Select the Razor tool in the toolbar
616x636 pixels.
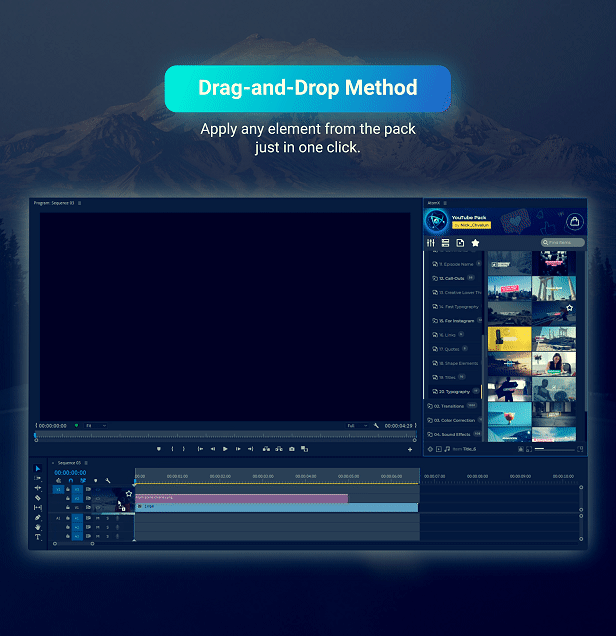[x=38, y=498]
